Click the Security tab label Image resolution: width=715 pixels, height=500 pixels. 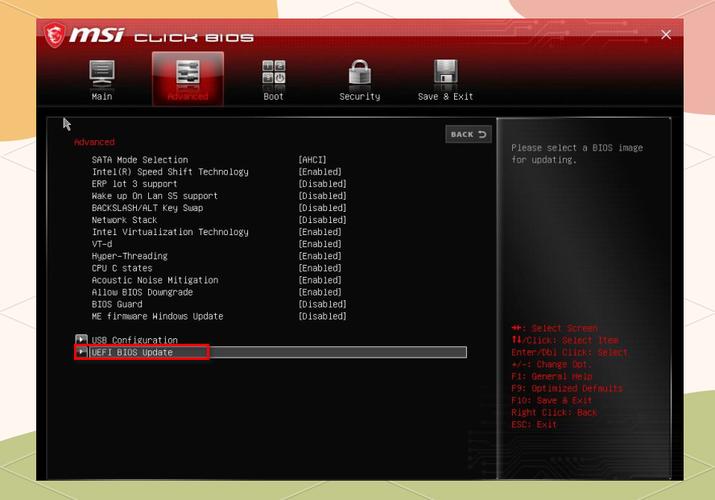pyautogui.click(x=360, y=97)
